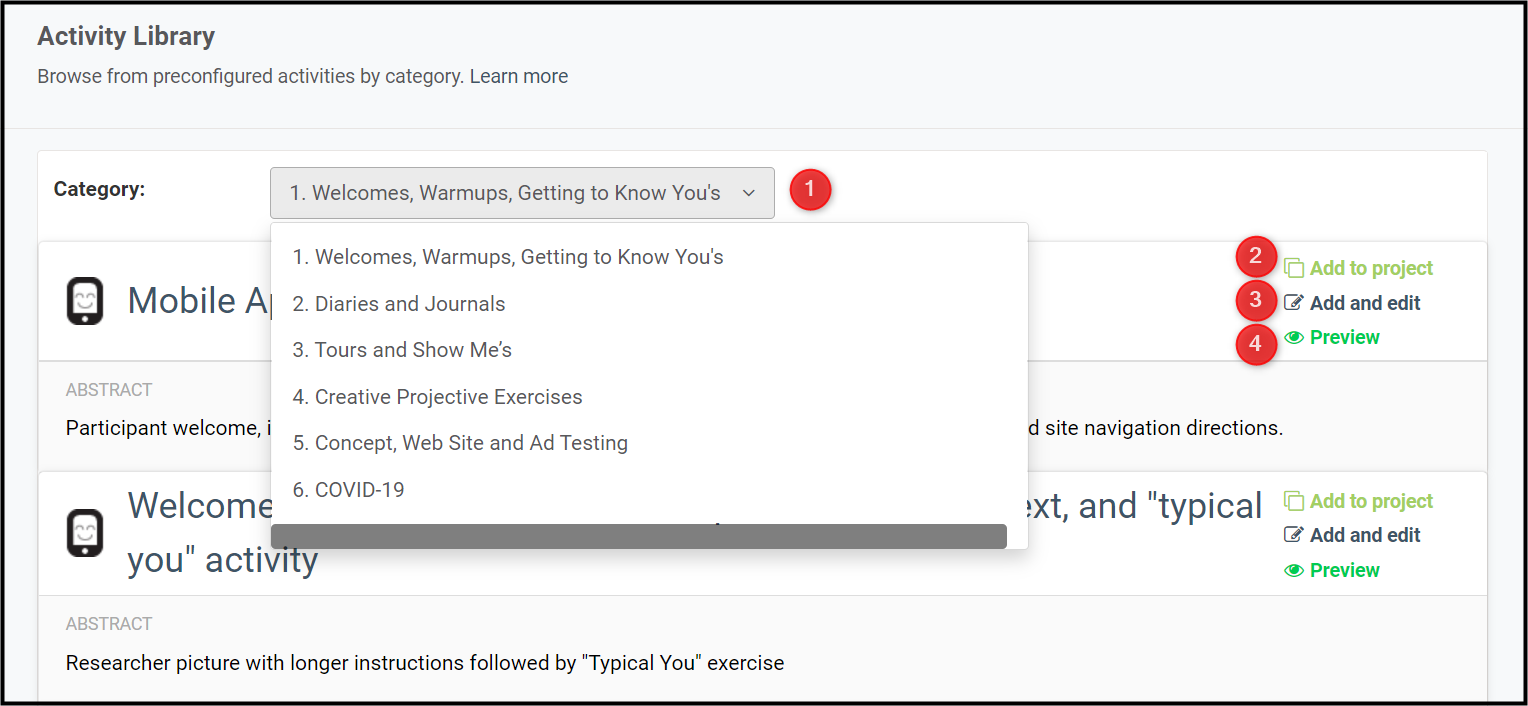Click the pencil icon for the second "Add and edit"

(1294, 535)
